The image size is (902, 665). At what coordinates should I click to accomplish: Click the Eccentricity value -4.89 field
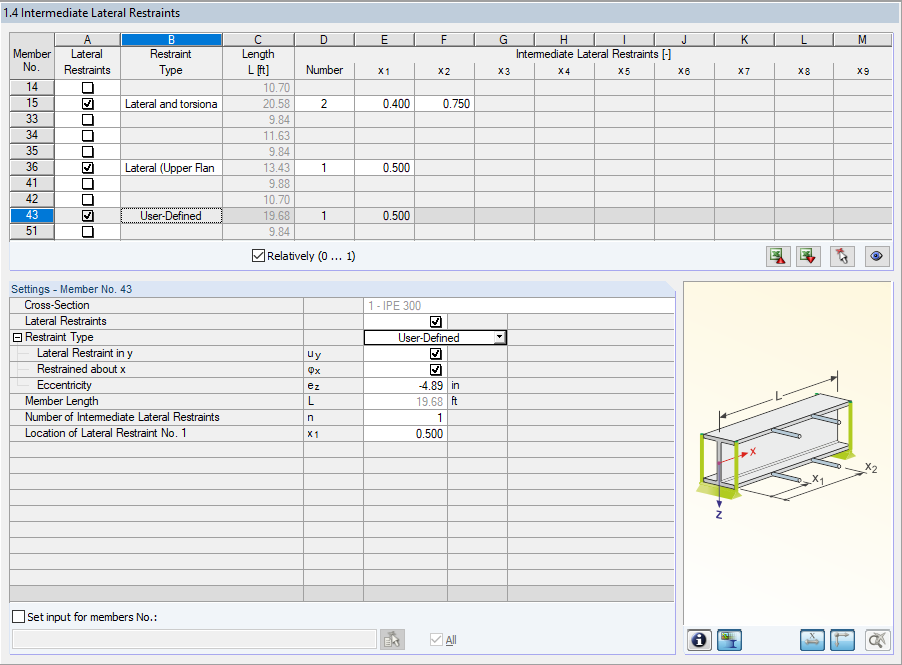tap(406, 385)
